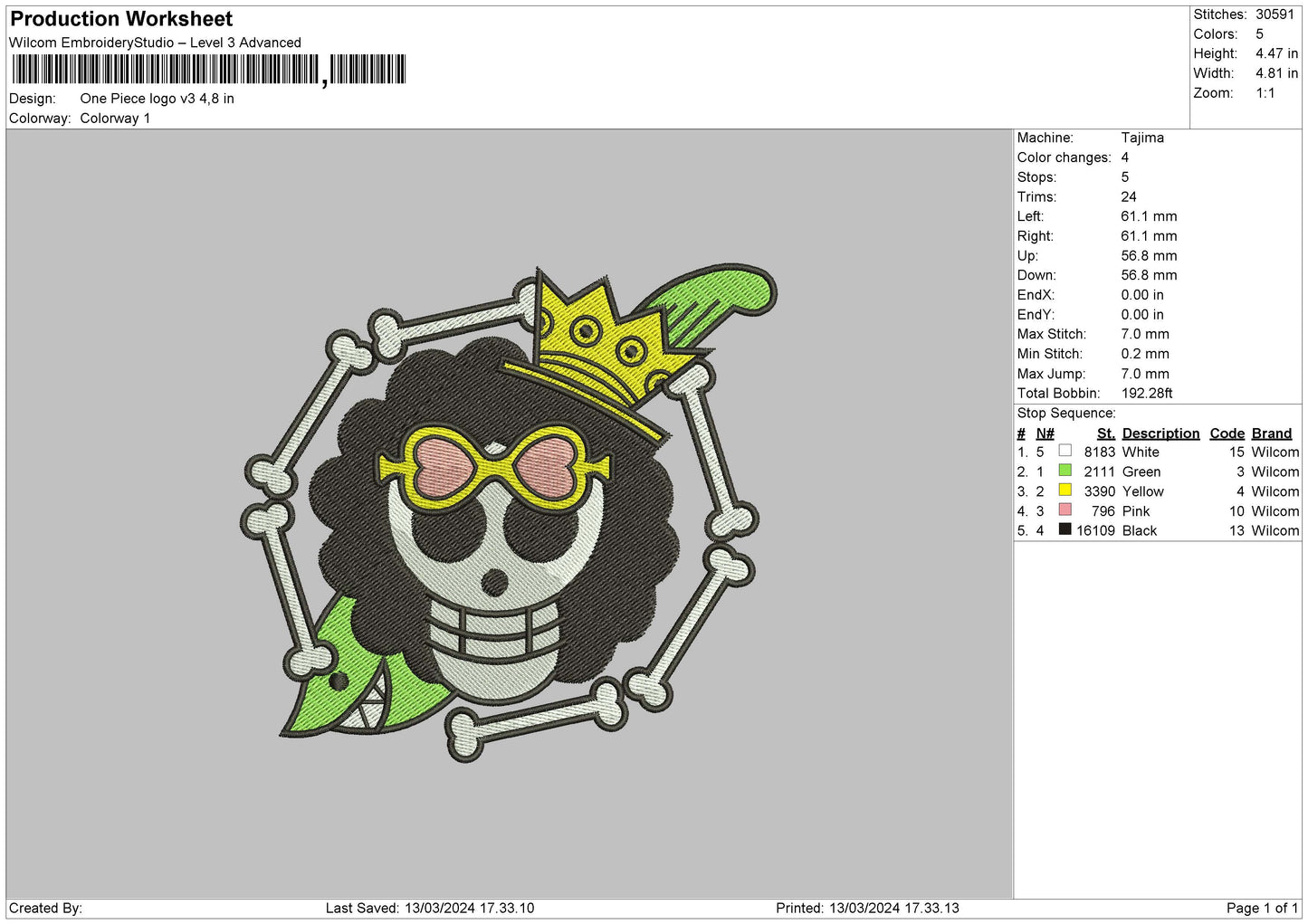Viewport: 1308px width, 924px height.
Task: Click 'Wilcom EmbroideryStudio – Level 3 Advanced' text
Action: click(155, 43)
